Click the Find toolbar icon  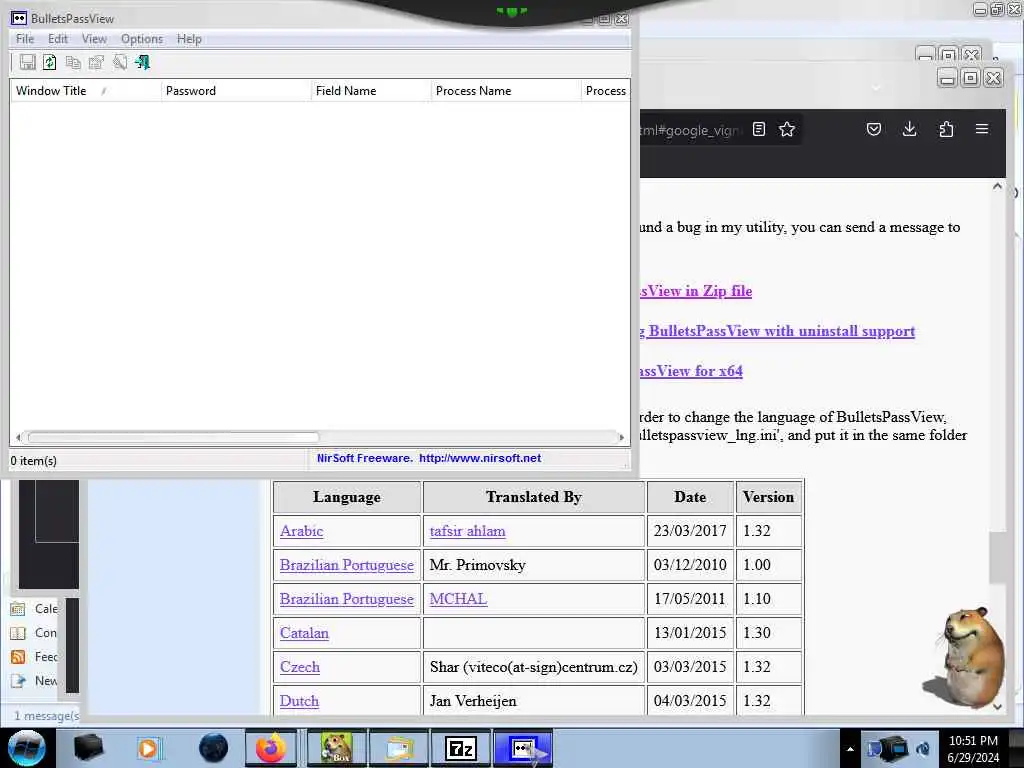tap(120, 62)
